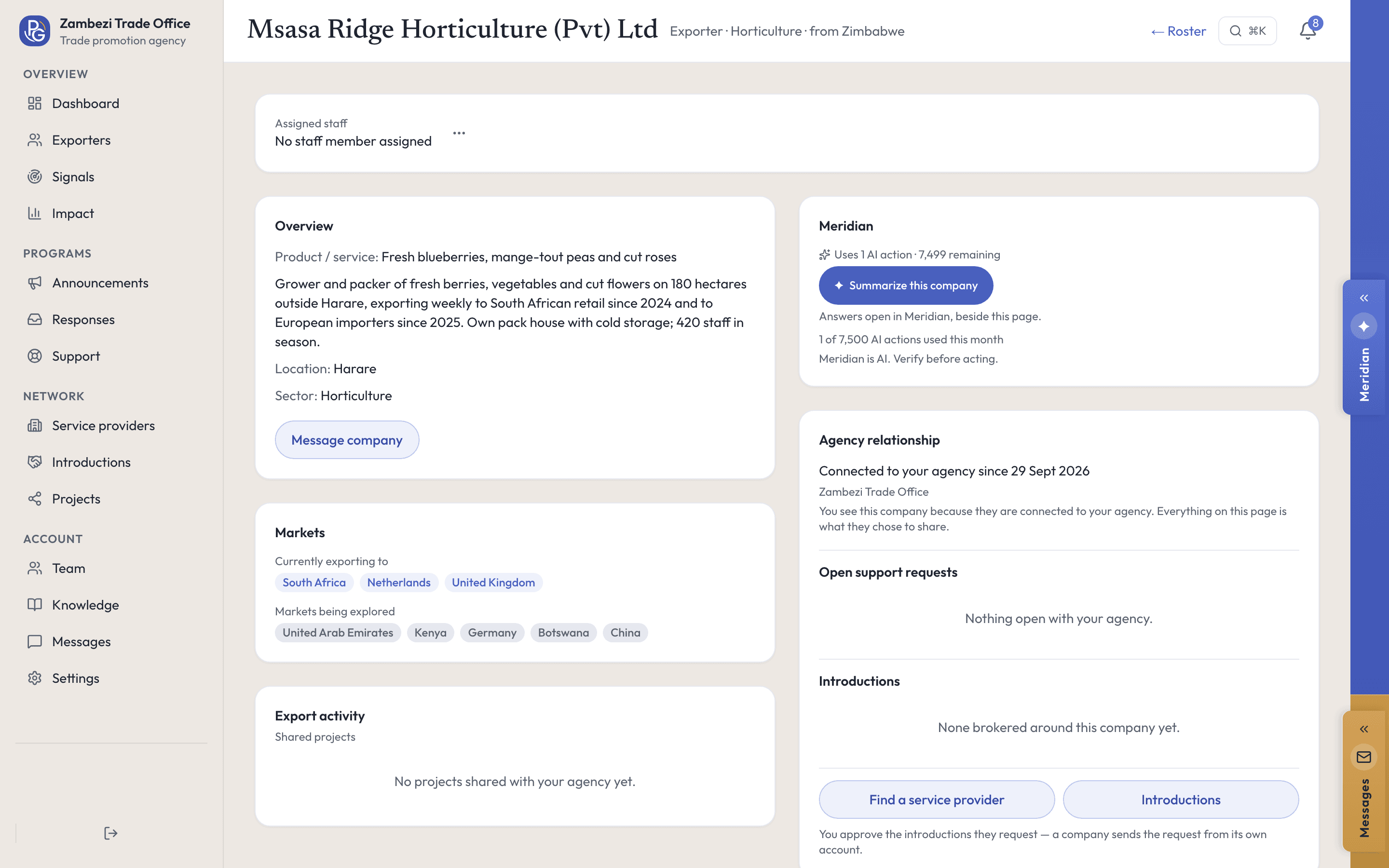Click the Knowledge book icon

(x=34, y=605)
